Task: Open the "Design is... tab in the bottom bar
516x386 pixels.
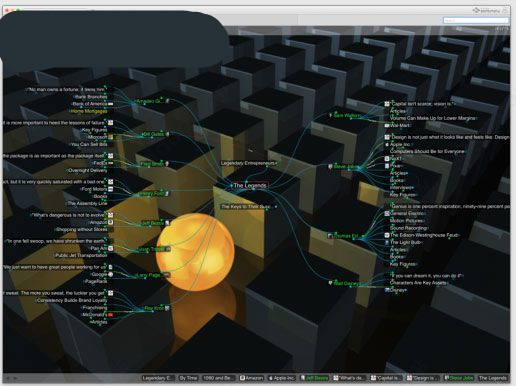Action: [x=423, y=378]
